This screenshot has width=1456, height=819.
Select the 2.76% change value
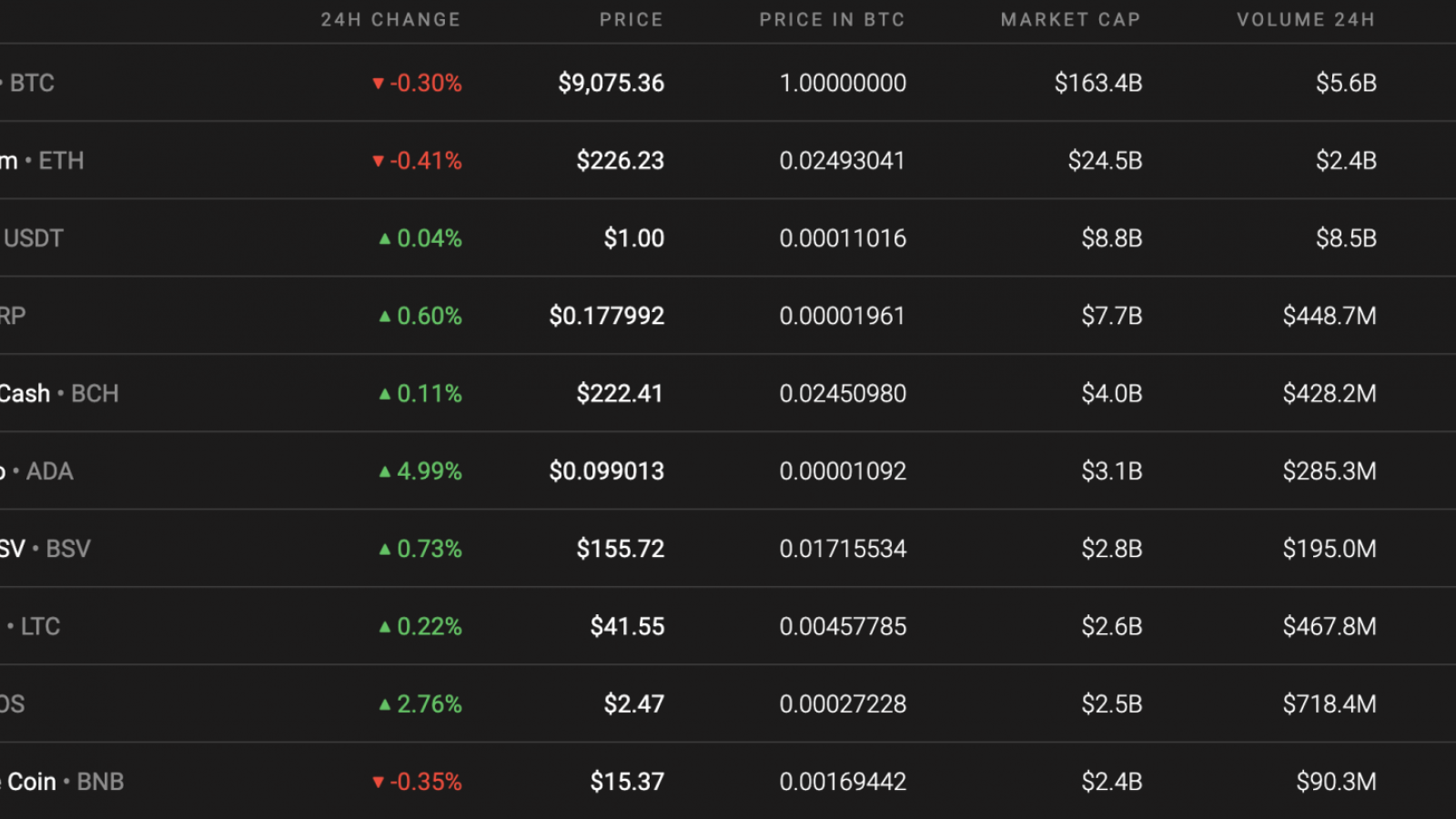[420, 704]
